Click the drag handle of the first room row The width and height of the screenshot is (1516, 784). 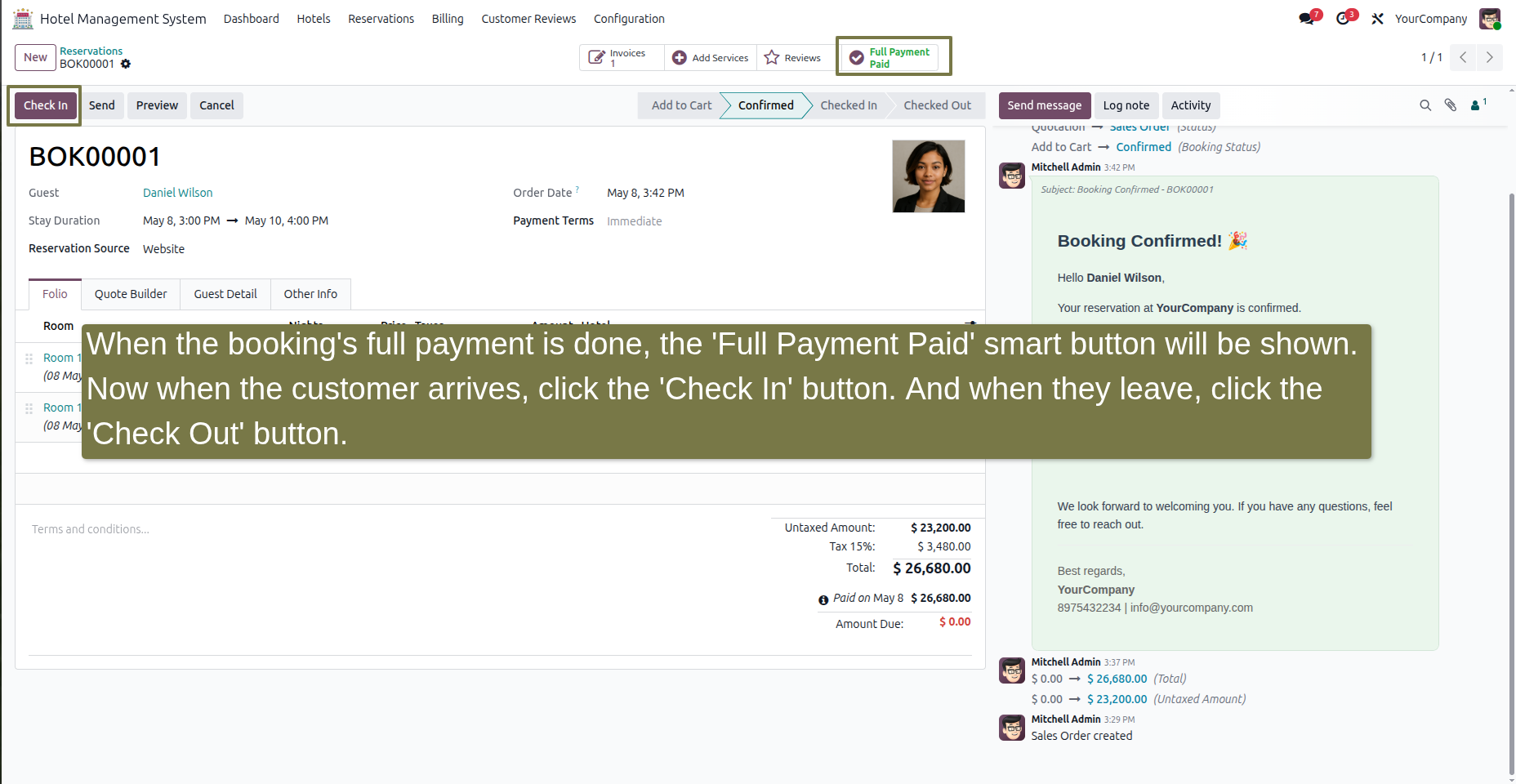(x=29, y=359)
